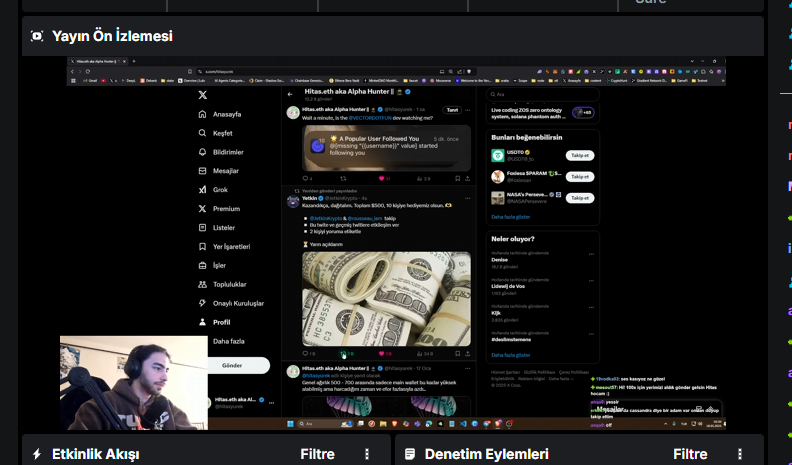Open the Daha fazla menu item
The height and width of the screenshot is (465, 792).
tap(228, 341)
